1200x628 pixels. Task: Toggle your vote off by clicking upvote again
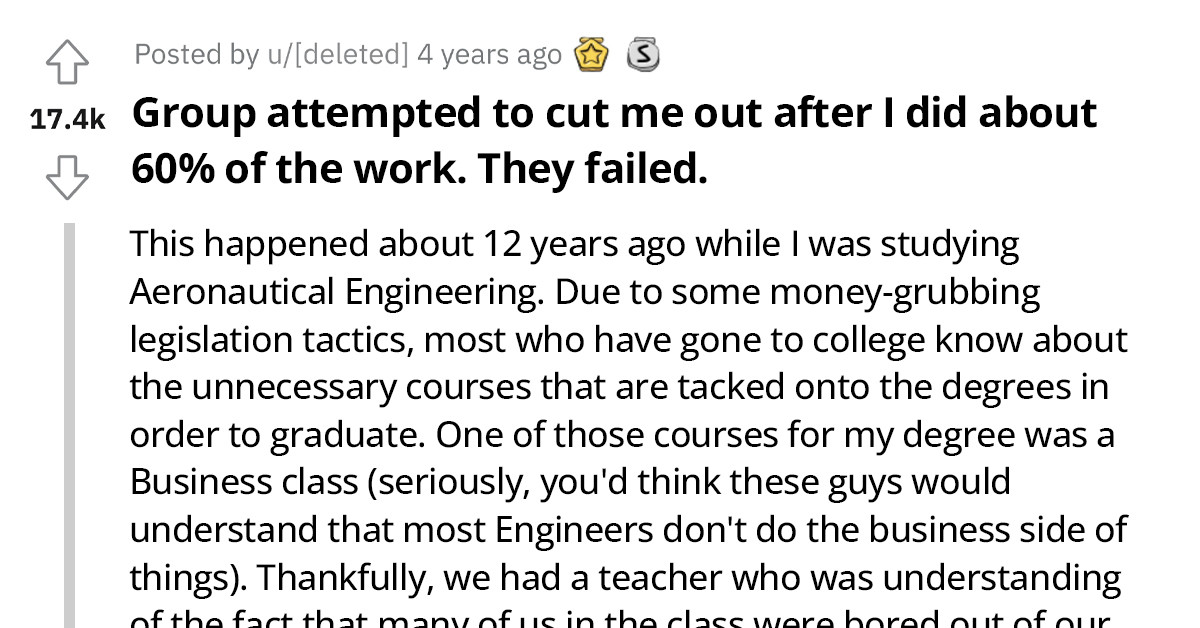click(x=67, y=60)
